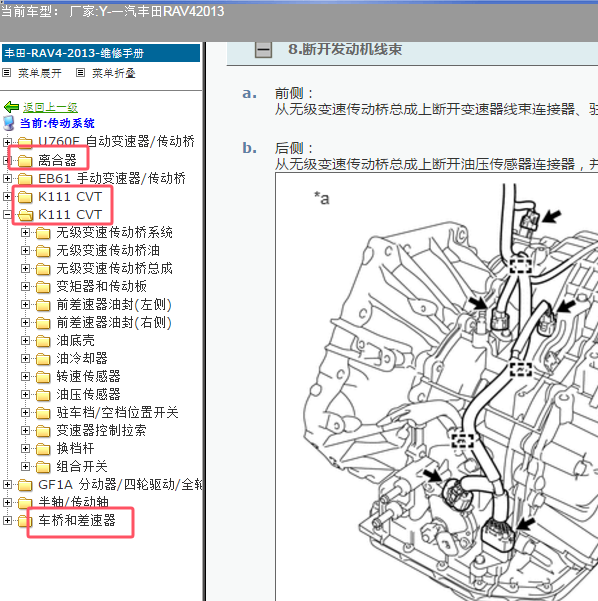The height and width of the screenshot is (601, 598).
Task: Expand the 组合开关 node
Action: 25,466
